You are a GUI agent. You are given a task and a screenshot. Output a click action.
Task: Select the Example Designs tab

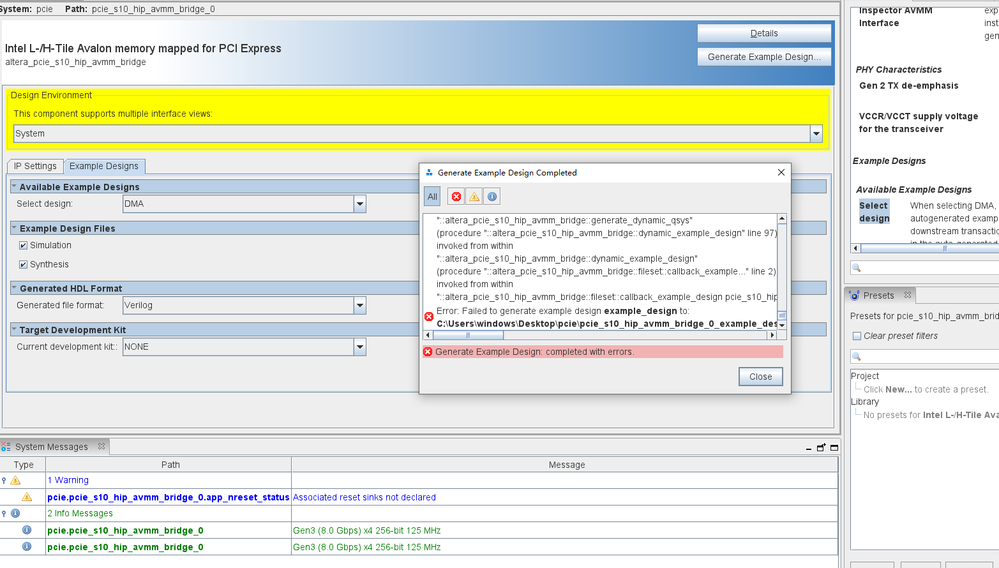(x=104, y=166)
